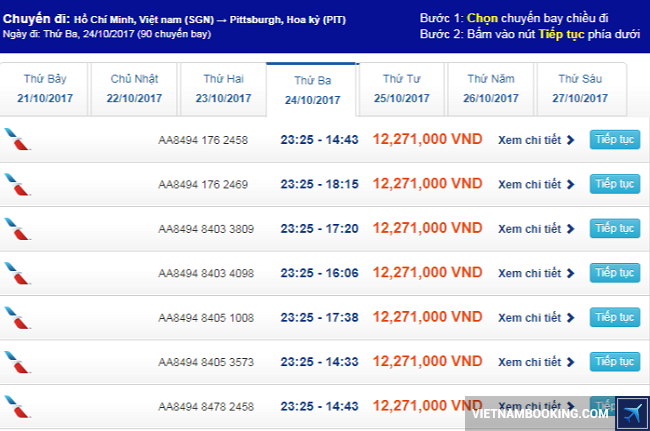Click the airplane icon in watermark corner
650x431 pixels.
[632, 411]
